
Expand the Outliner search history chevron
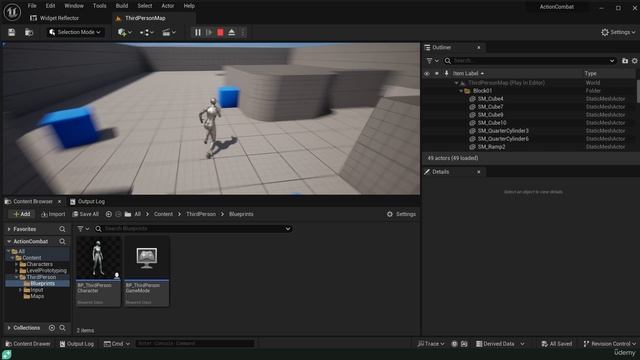click(x=612, y=61)
